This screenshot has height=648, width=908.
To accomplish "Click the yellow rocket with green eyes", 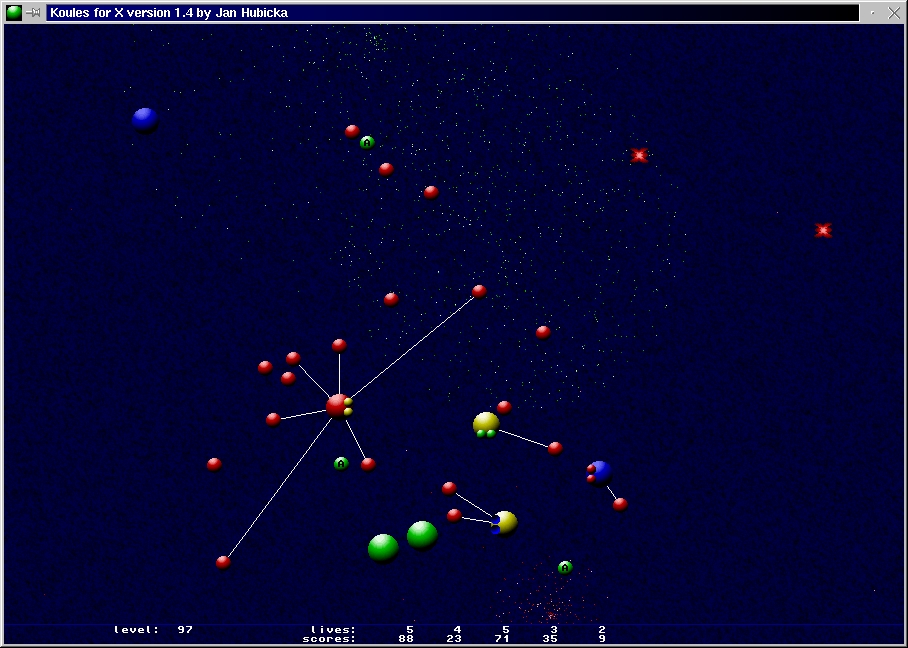I will click(x=486, y=424).
